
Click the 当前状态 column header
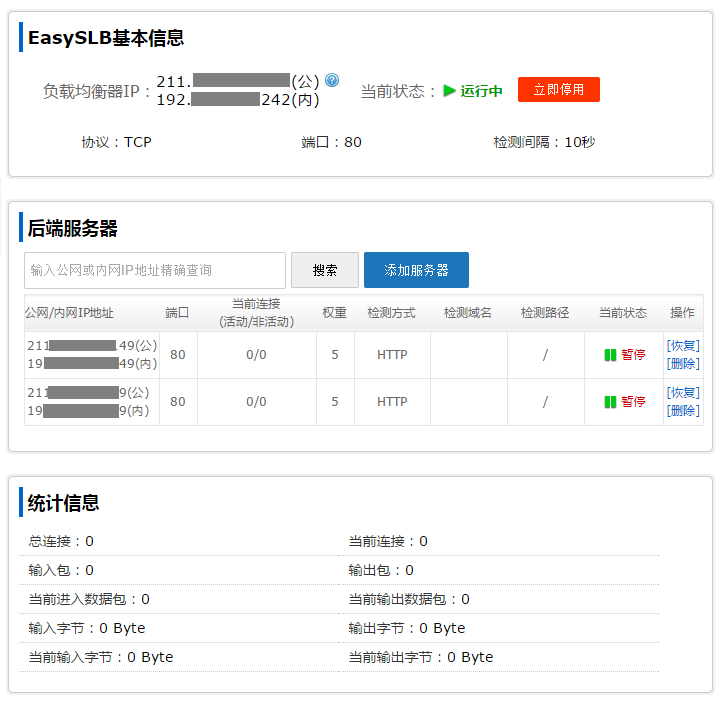(x=623, y=313)
